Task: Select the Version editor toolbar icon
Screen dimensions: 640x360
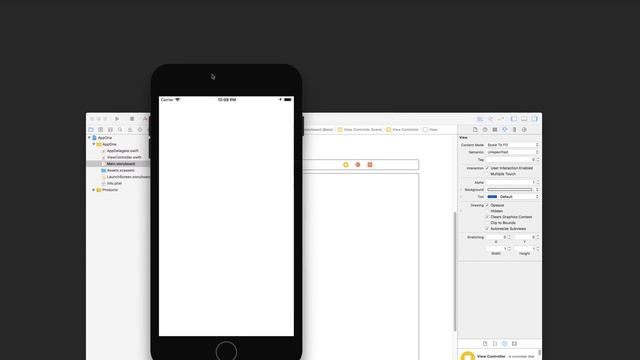Action: (500, 119)
